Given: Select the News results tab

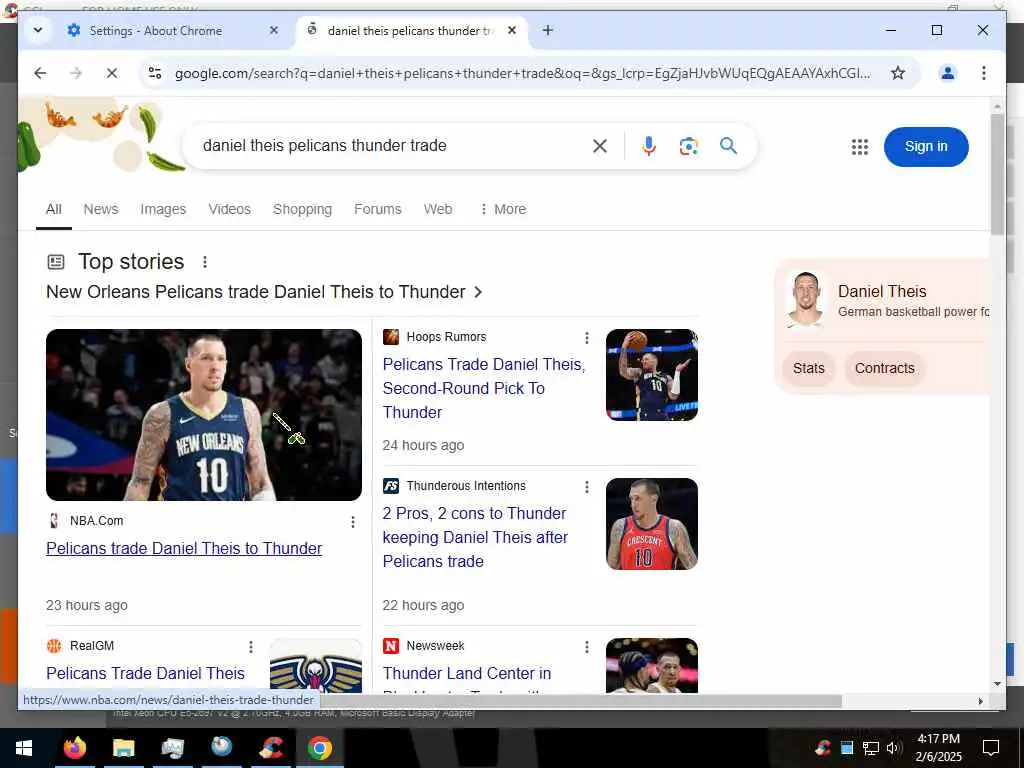Looking at the screenshot, I should (101, 209).
